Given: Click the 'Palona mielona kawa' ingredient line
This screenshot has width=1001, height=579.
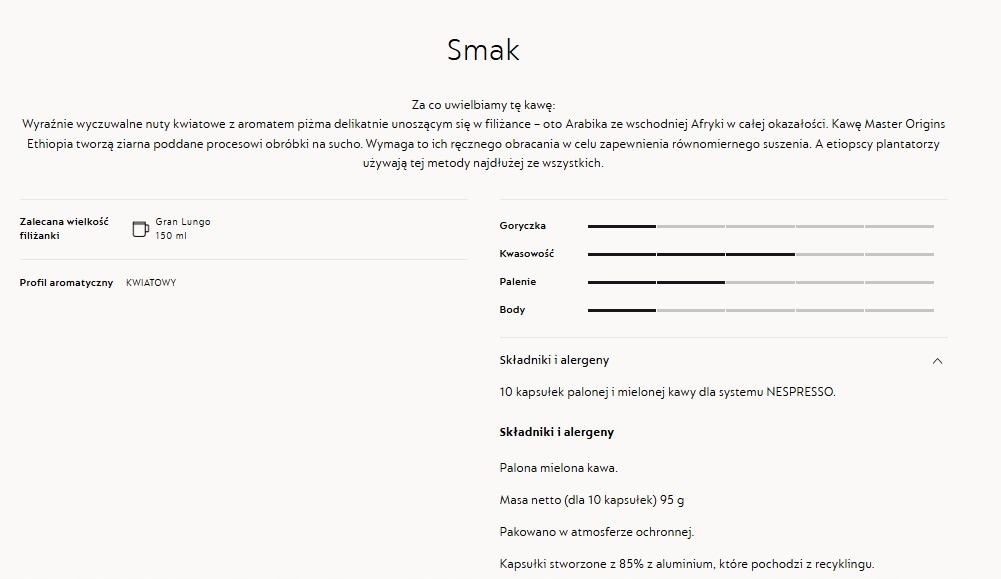Looking at the screenshot, I should click(558, 468).
